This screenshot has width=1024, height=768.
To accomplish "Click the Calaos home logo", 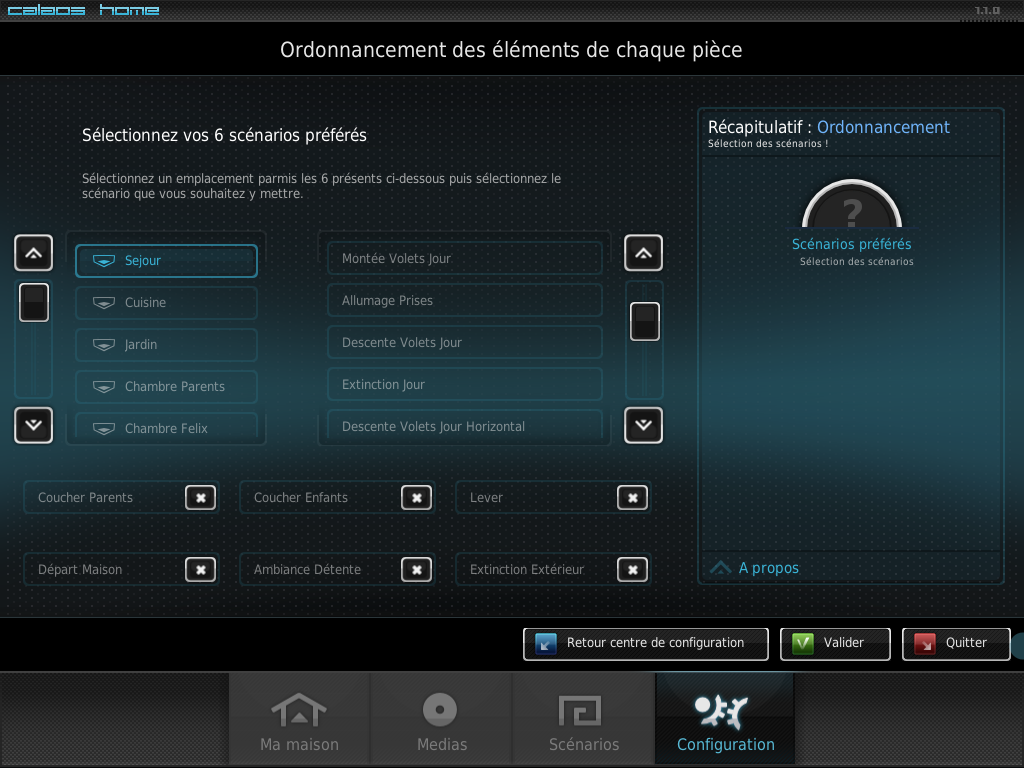I will [x=84, y=10].
